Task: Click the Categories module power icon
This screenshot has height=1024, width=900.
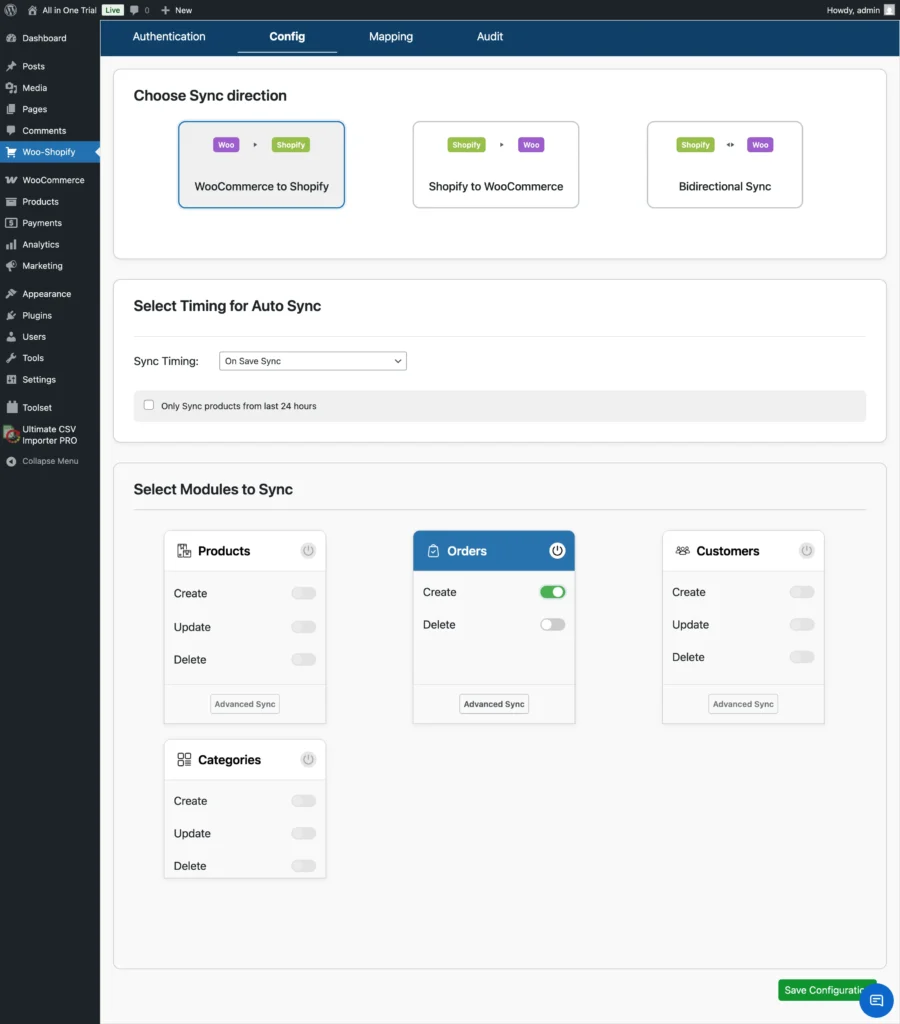Action: pyautogui.click(x=307, y=759)
